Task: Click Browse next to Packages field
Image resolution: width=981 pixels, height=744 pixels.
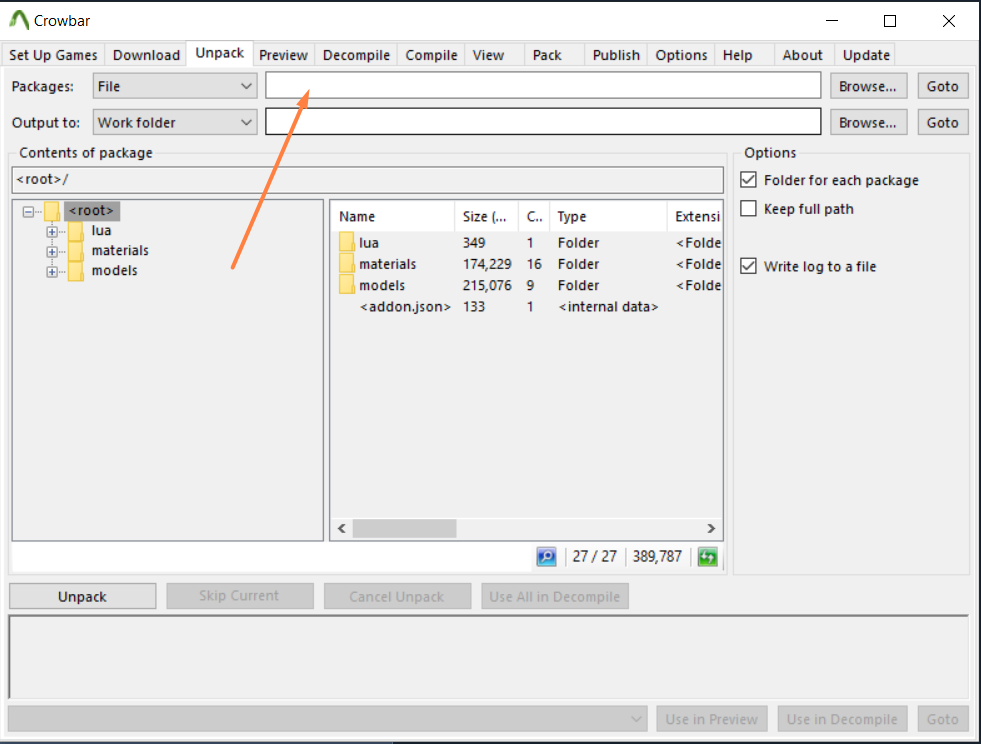Action: click(x=868, y=86)
